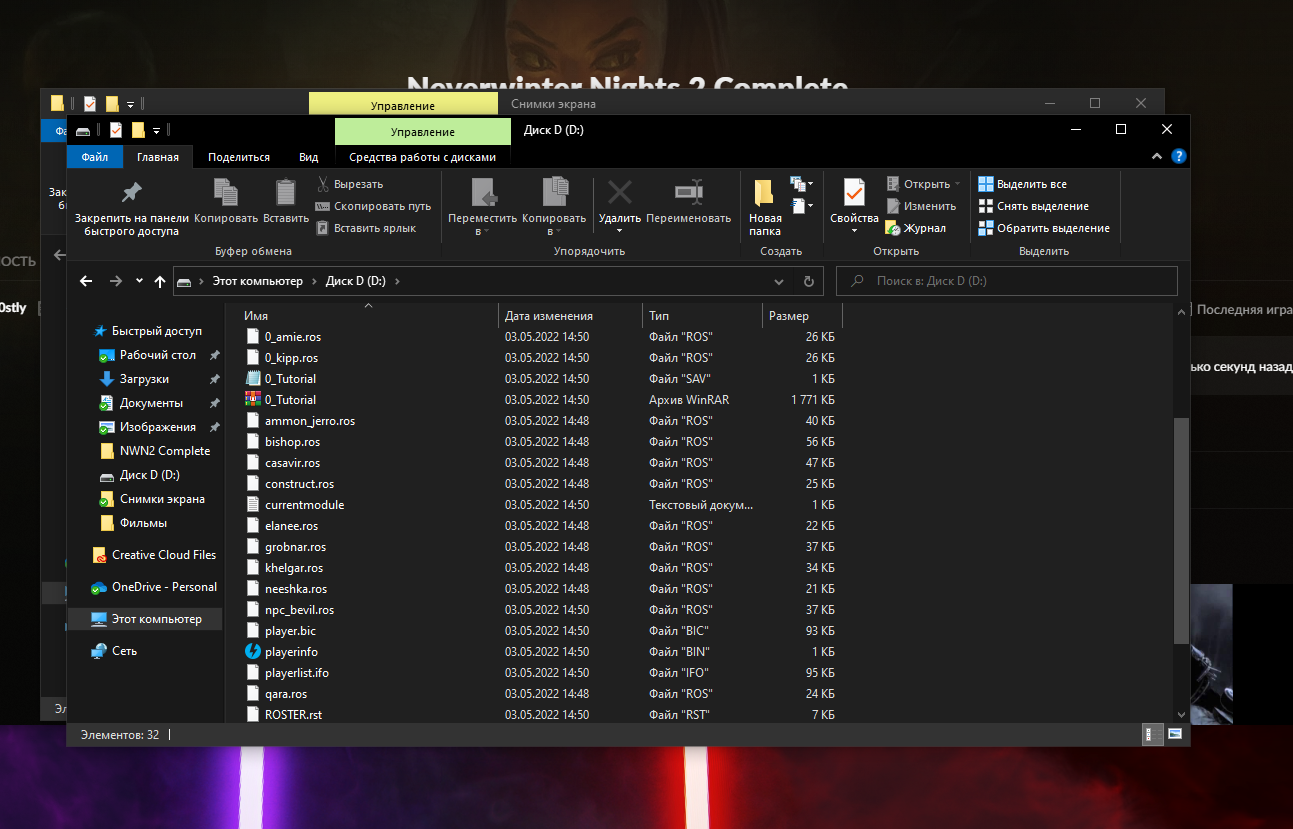Open NWN2 Complete folder in sidebar

tap(165, 451)
